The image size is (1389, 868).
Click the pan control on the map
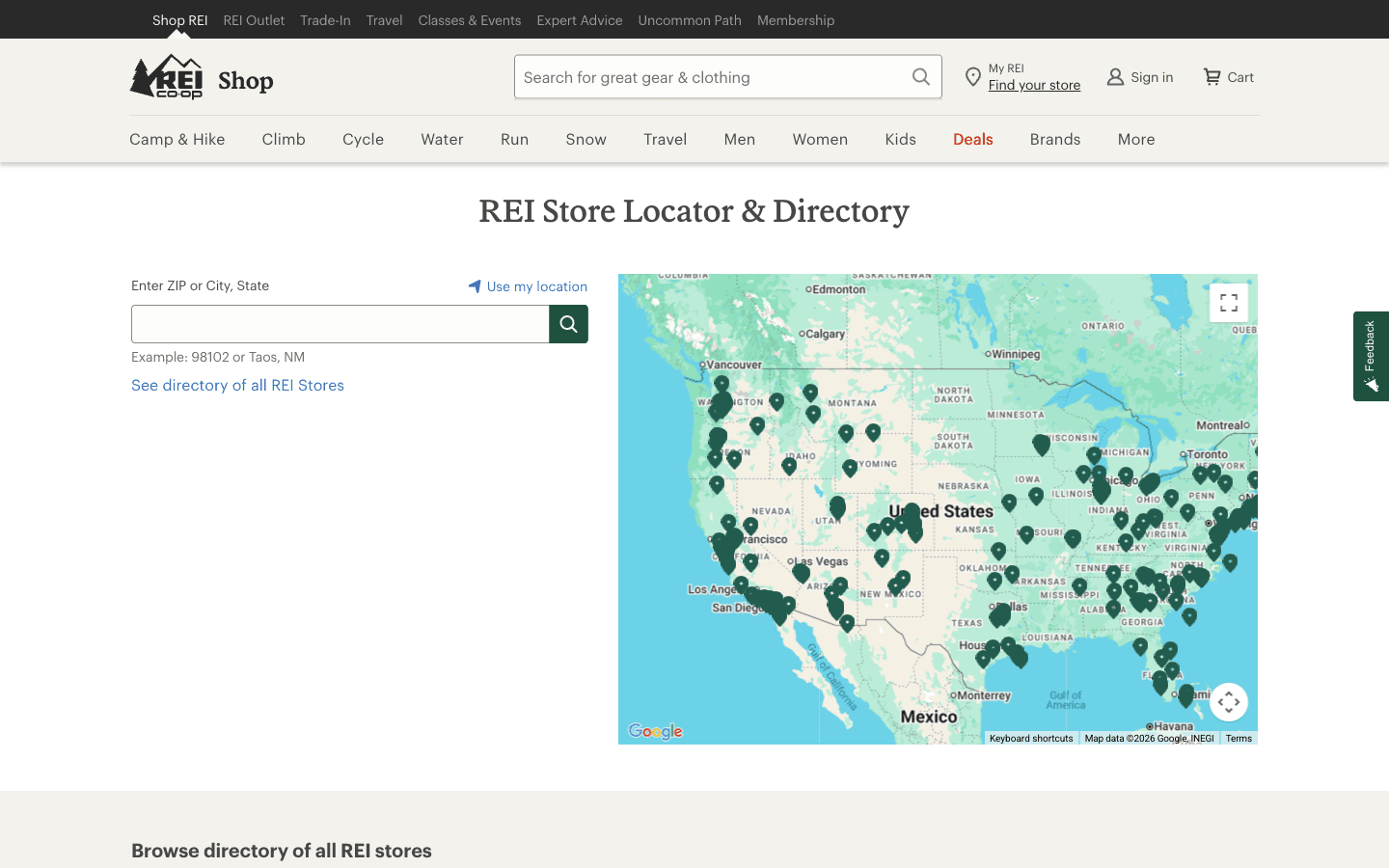click(1228, 702)
